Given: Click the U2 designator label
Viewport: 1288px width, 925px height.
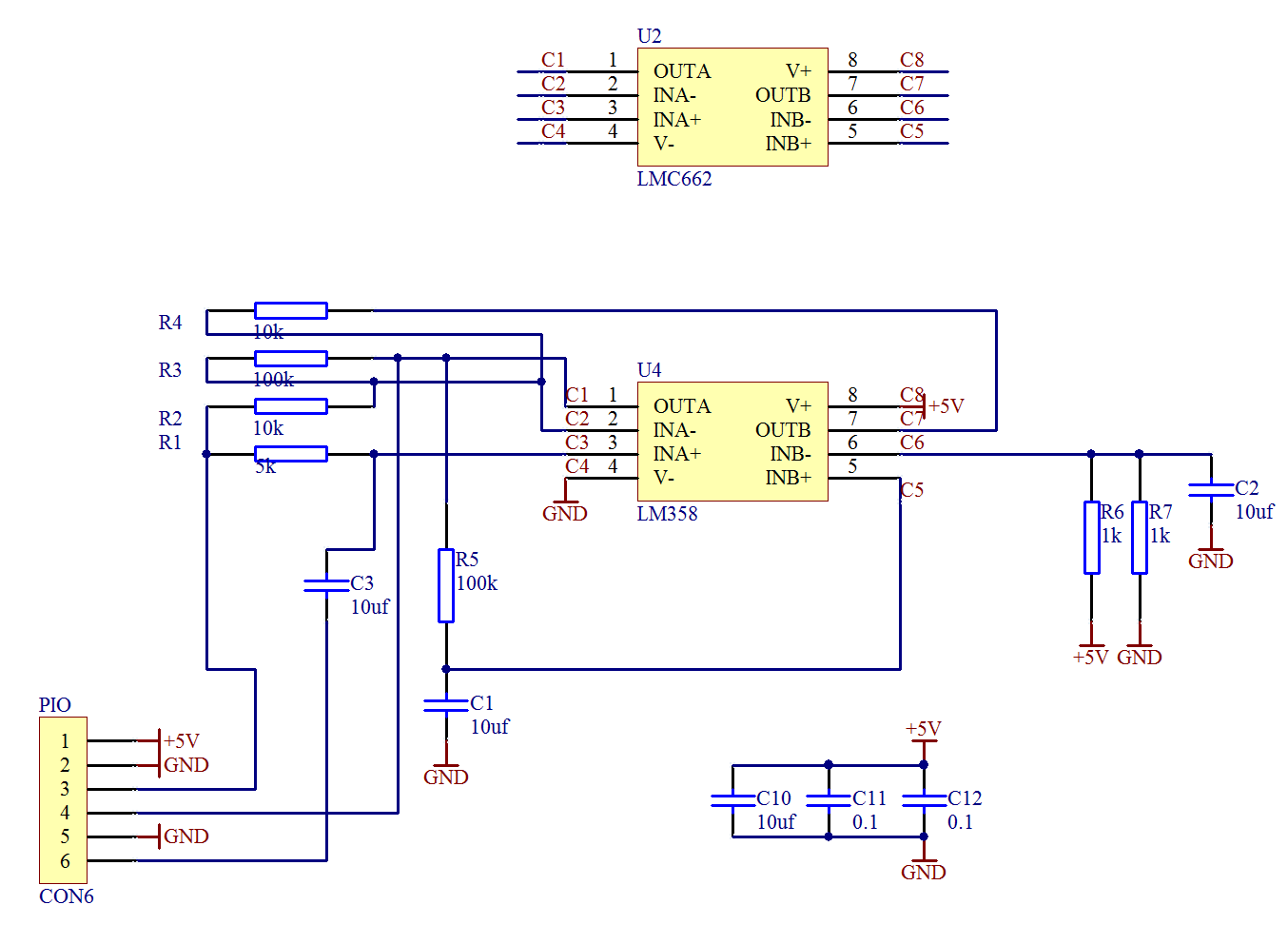Looking at the screenshot, I should click(650, 36).
